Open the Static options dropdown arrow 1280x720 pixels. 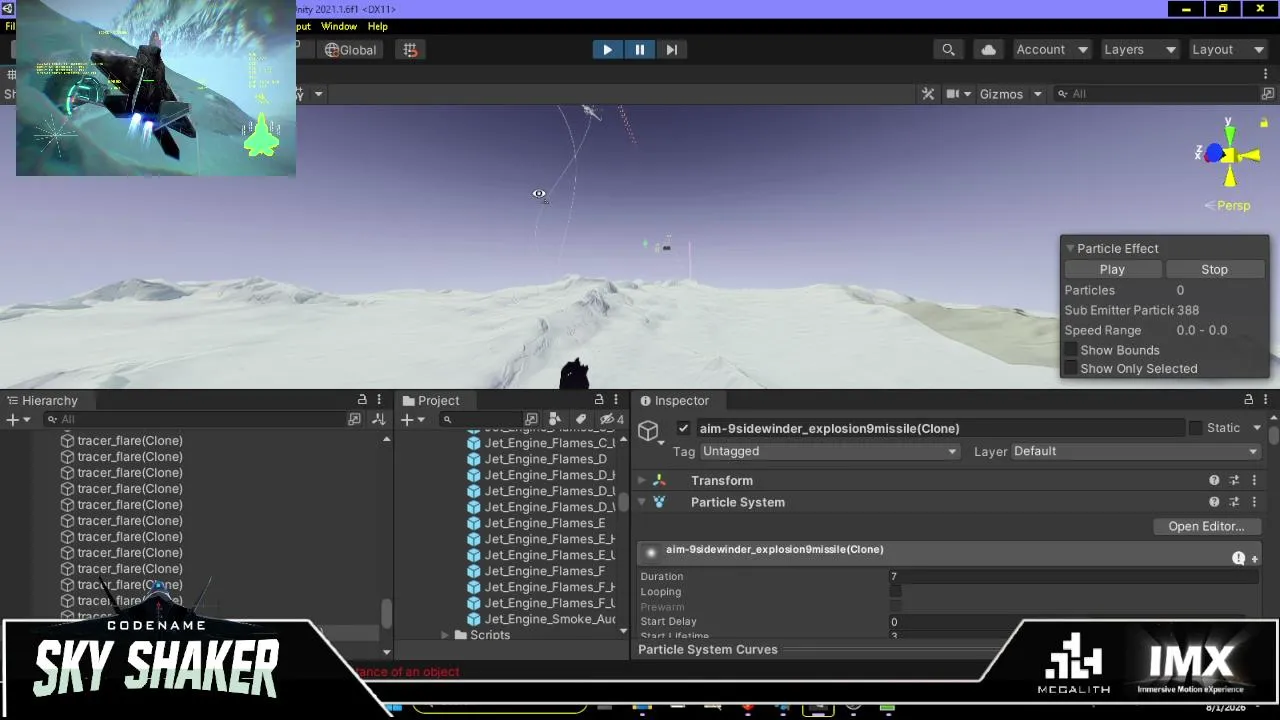pyautogui.click(x=1257, y=428)
